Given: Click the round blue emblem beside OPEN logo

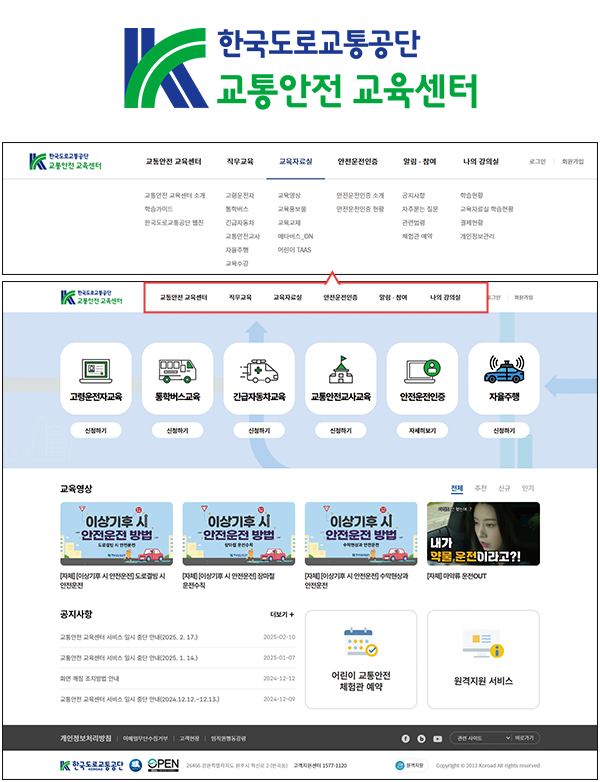Looking at the screenshot, I should [x=135, y=766].
